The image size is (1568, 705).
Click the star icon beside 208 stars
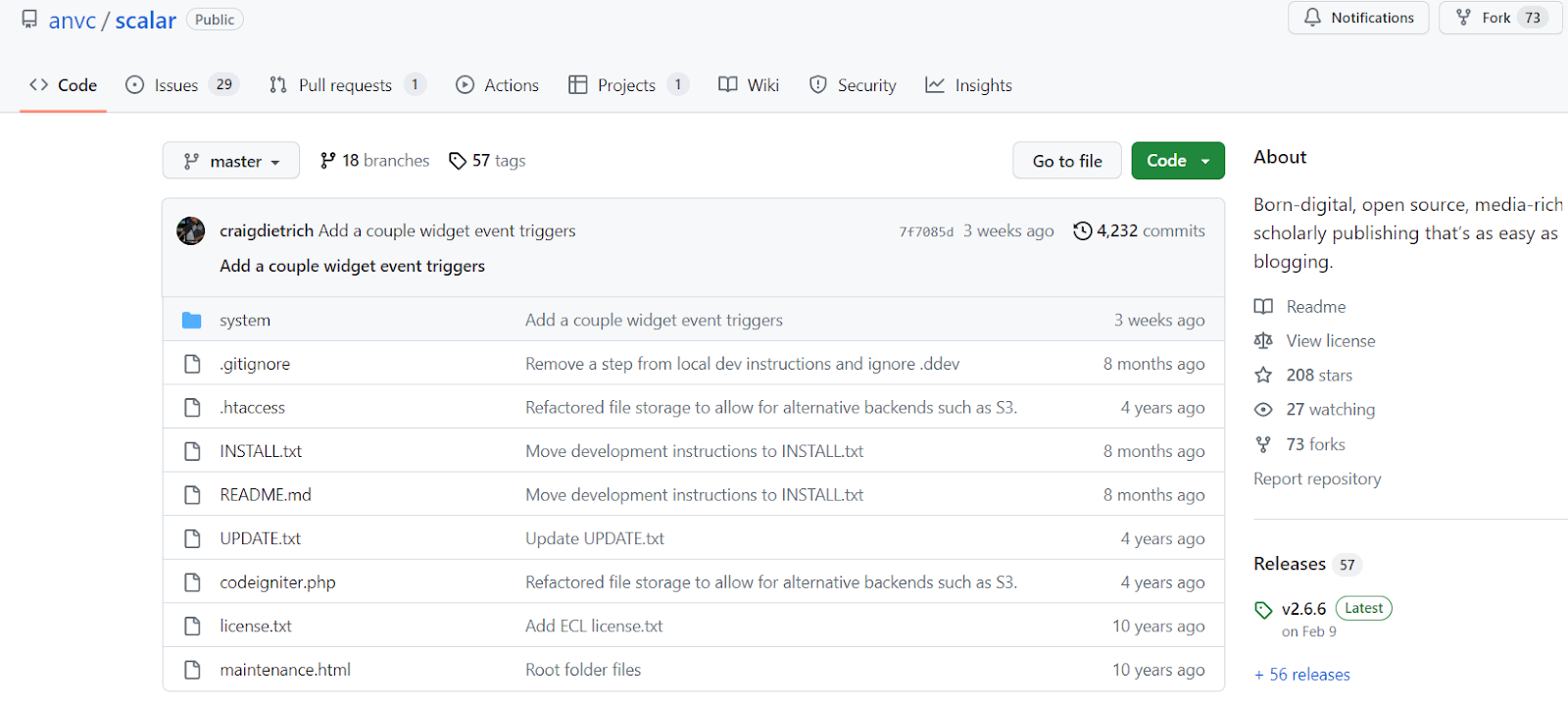point(1263,376)
